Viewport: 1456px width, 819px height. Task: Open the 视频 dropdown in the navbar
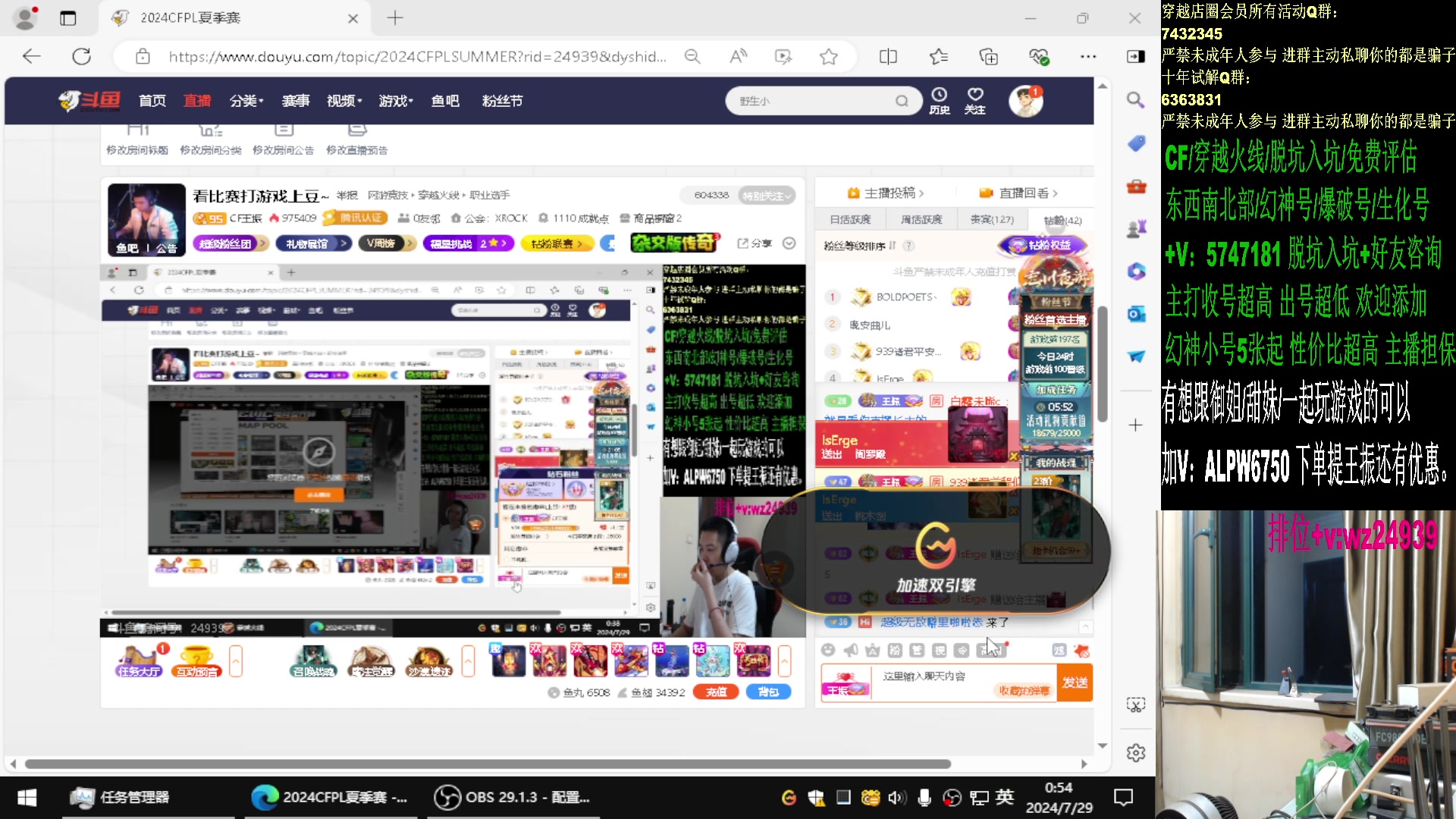(342, 101)
